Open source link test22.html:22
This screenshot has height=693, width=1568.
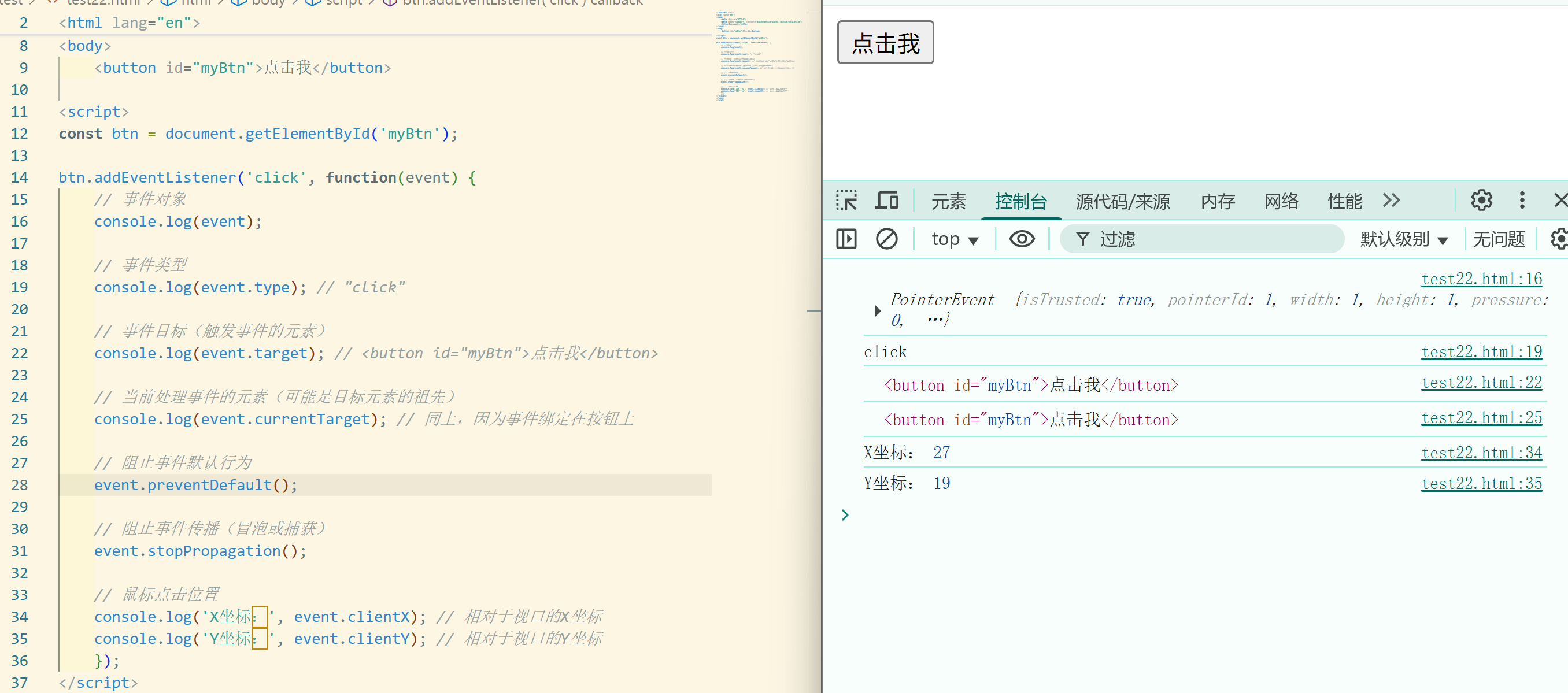1481,382
